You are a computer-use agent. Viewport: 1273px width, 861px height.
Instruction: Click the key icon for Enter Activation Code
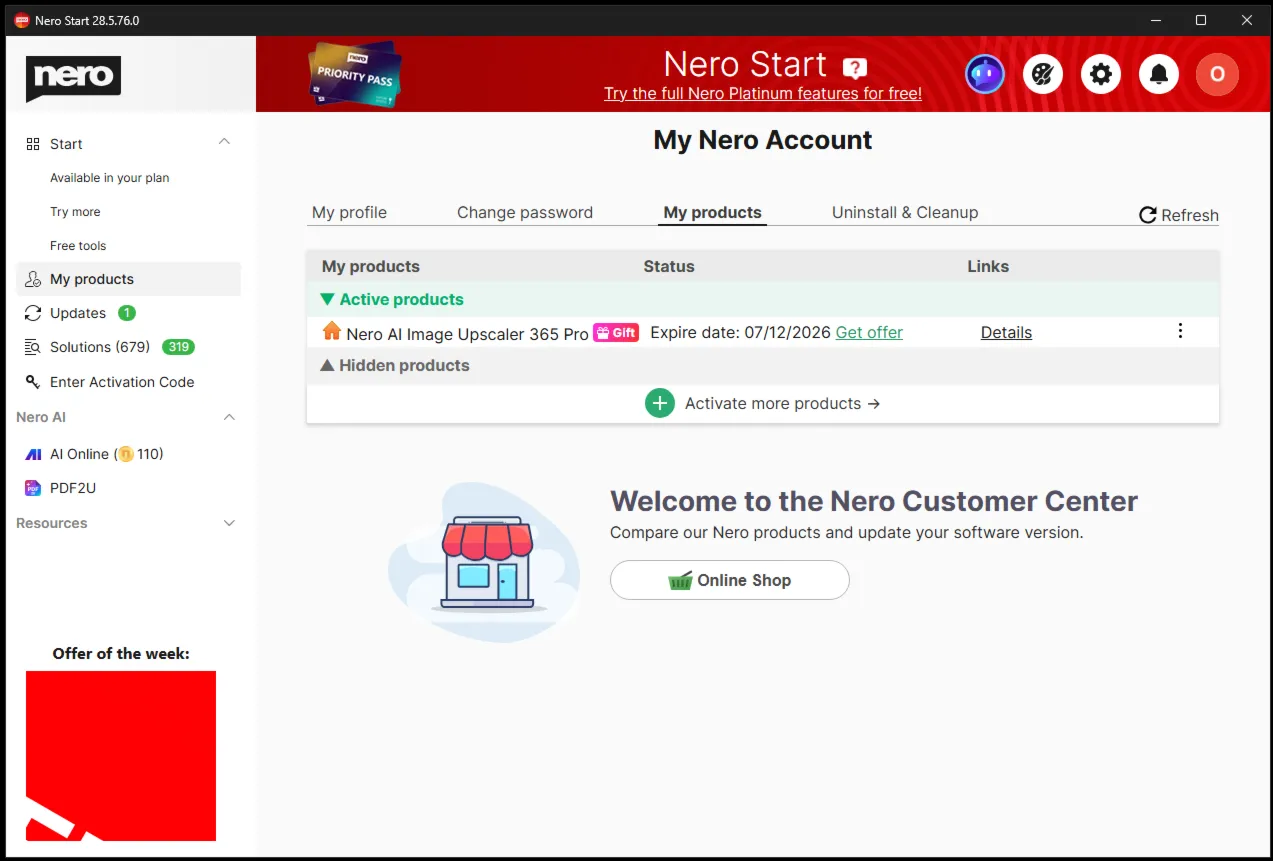tap(33, 382)
